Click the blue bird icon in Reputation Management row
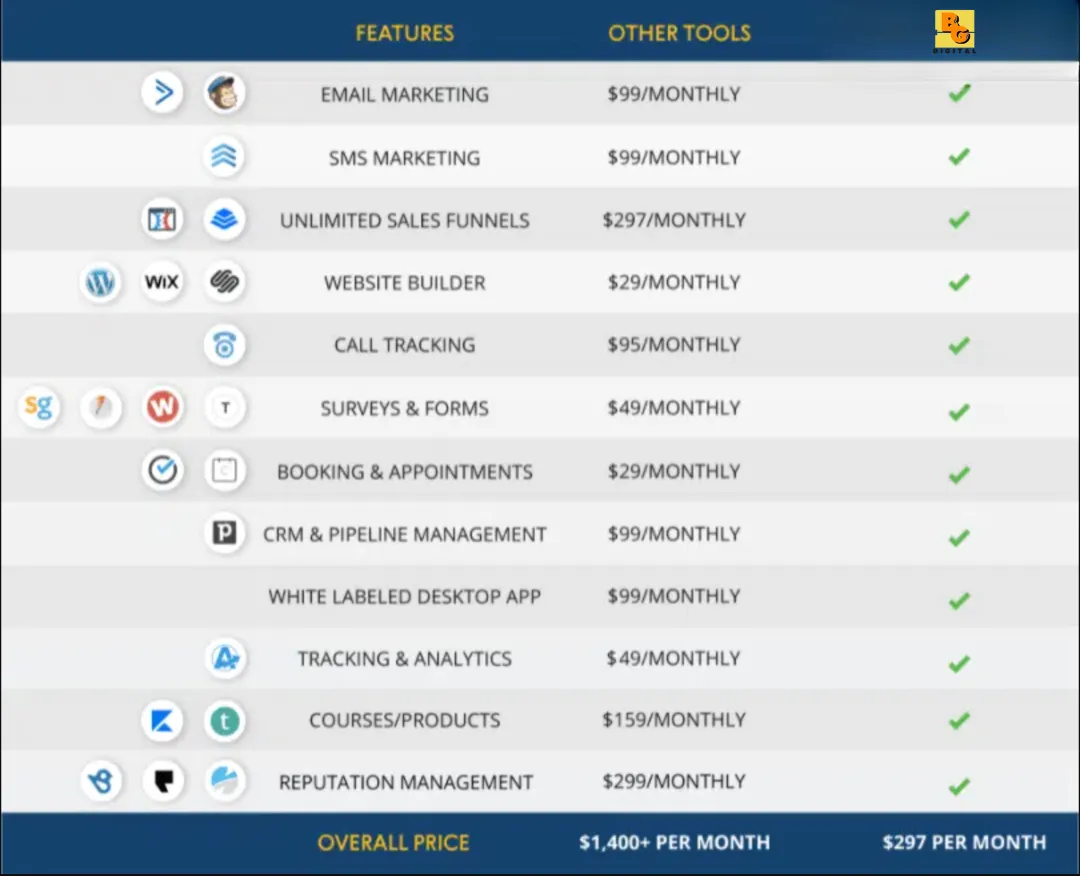The width and height of the screenshot is (1080, 876). pos(101,781)
